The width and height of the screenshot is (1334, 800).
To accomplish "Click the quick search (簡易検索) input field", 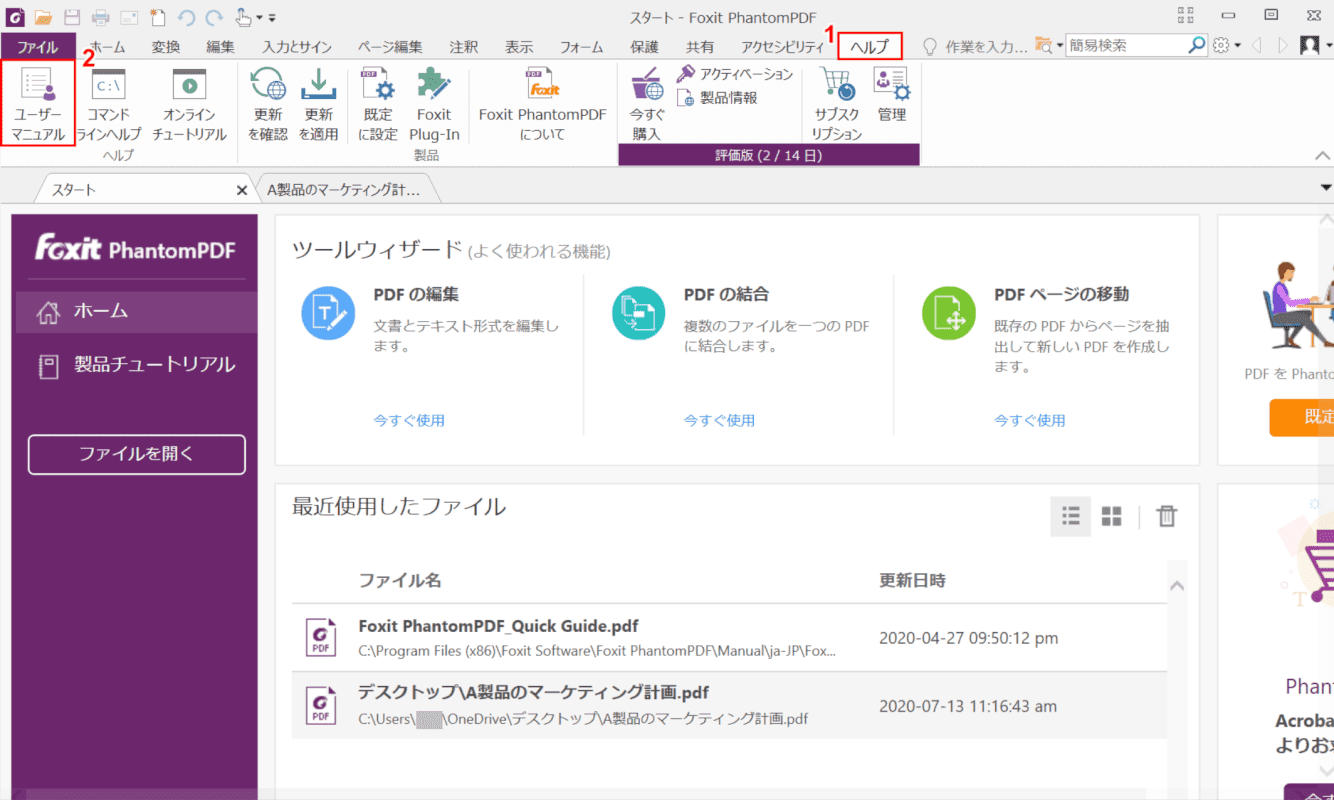I will 1126,45.
